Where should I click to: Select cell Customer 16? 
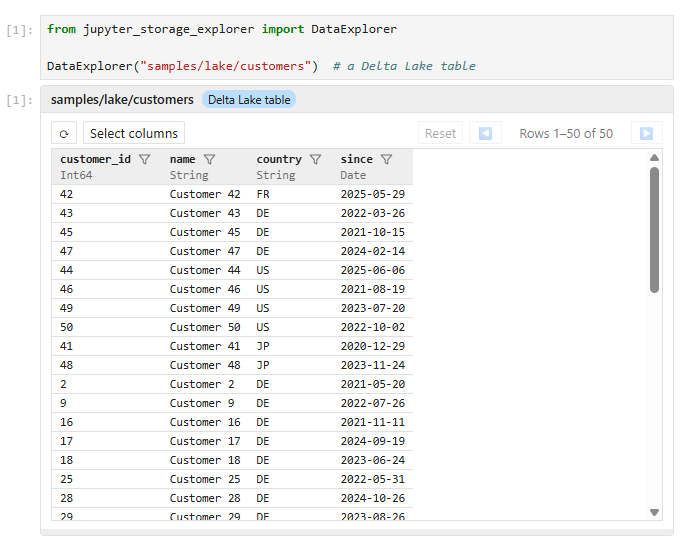(205, 422)
